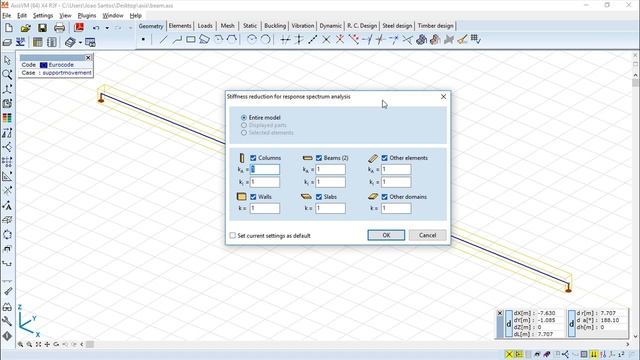The height and width of the screenshot is (360, 640).
Task: Click the yellow X icon in status bar
Action: point(509,354)
